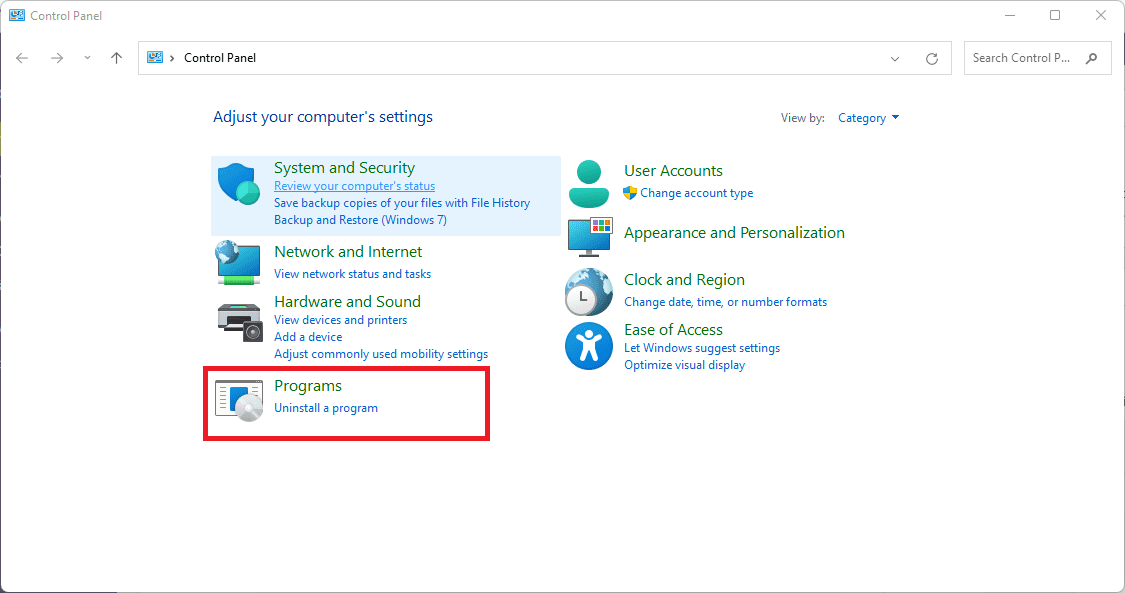
Task: Open Ease of Access category
Action: pos(673,330)
